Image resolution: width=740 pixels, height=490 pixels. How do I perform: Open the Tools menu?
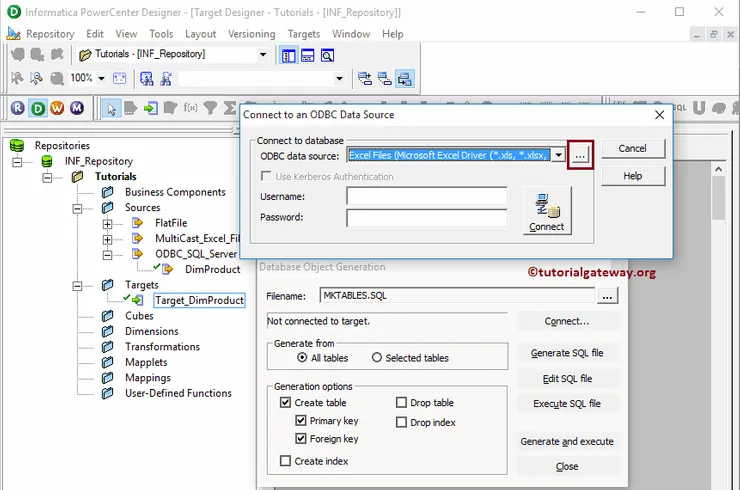[x=161, y=34]
